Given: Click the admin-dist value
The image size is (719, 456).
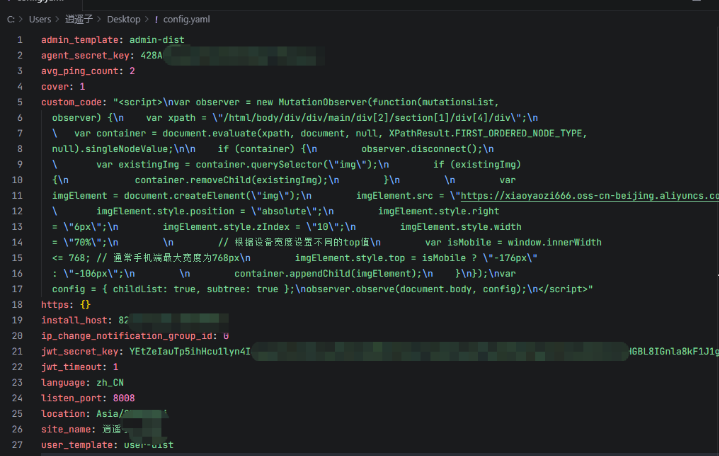Looking at the screenshot, I should coord(157,40).
